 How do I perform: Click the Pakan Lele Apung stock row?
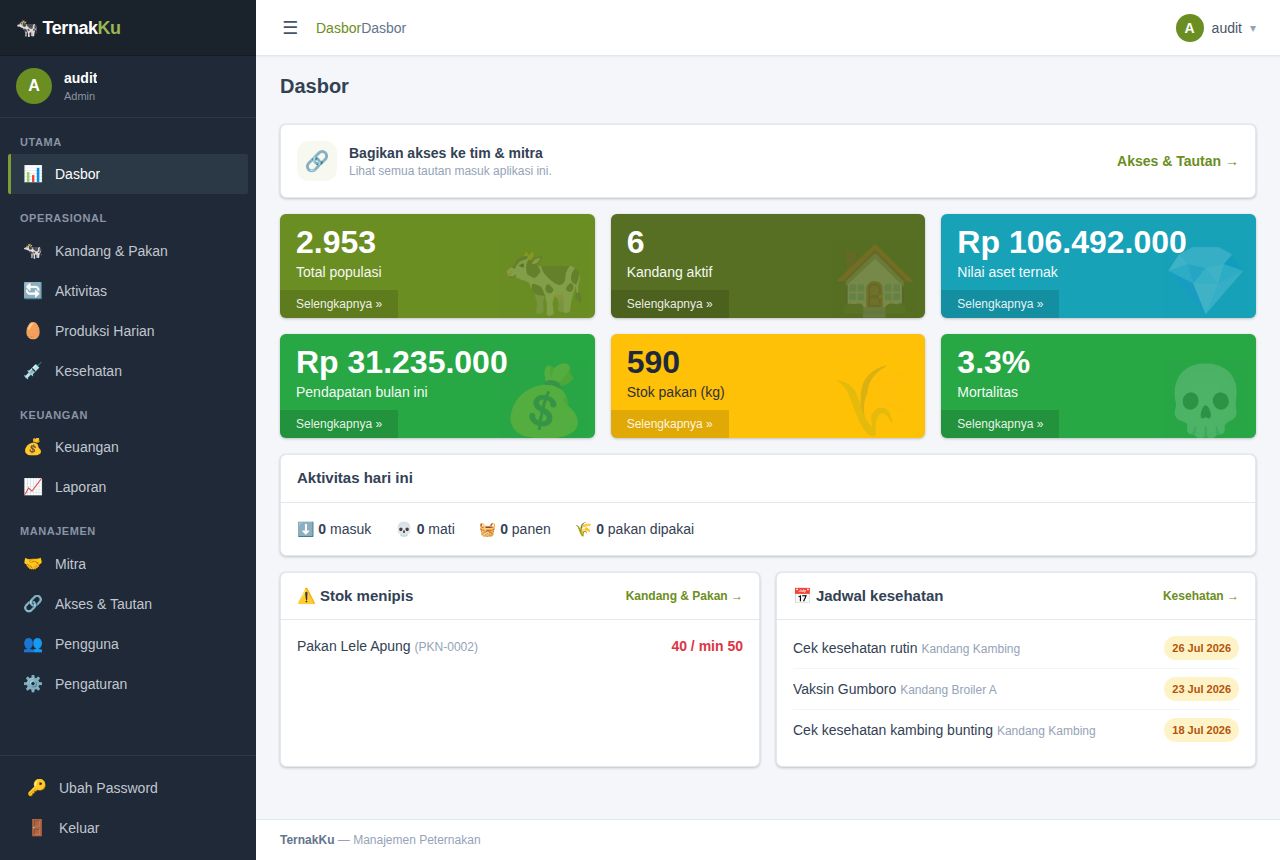point(520,647)
